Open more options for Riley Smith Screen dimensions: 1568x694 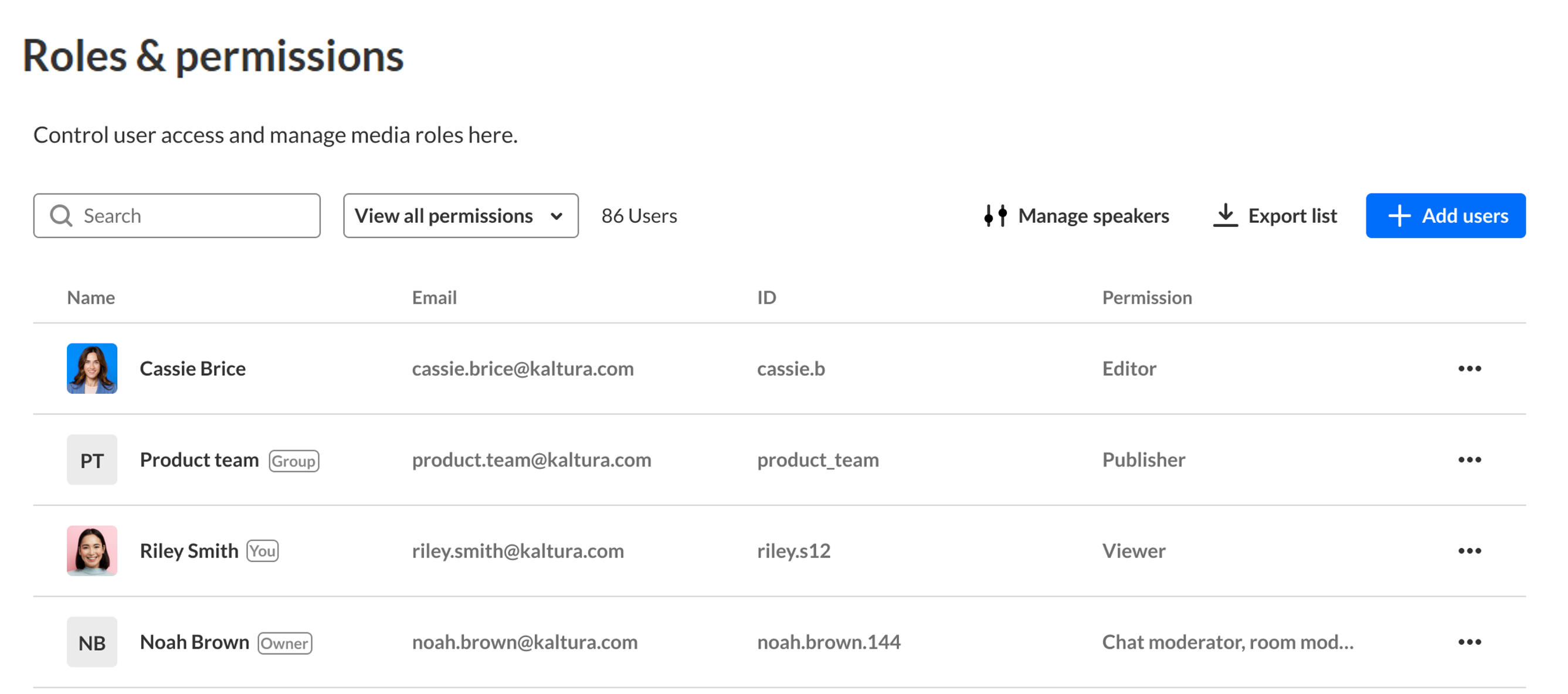(x=1469, y=551)
